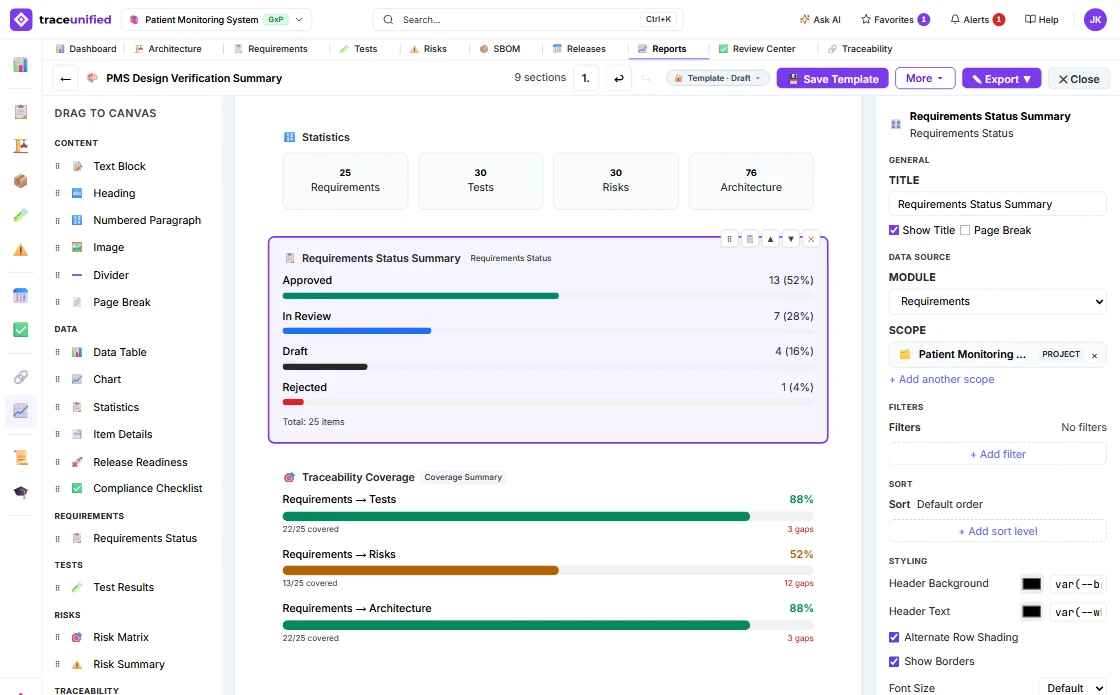Select the Image content element
1120x695 pixels.
[132, 247]
